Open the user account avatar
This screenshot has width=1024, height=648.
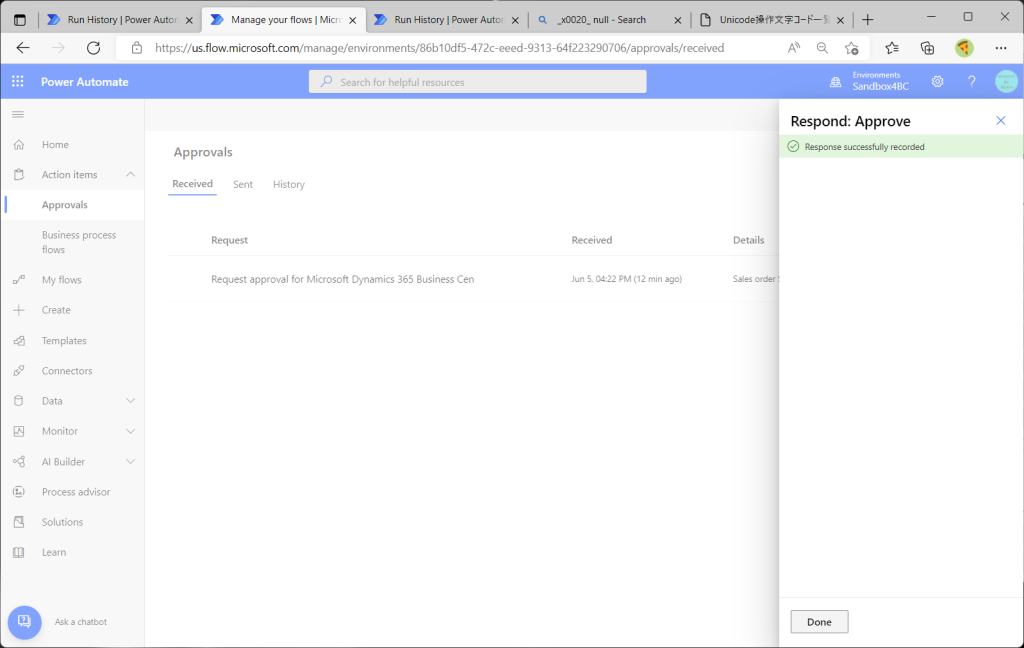coord(1006,82)
